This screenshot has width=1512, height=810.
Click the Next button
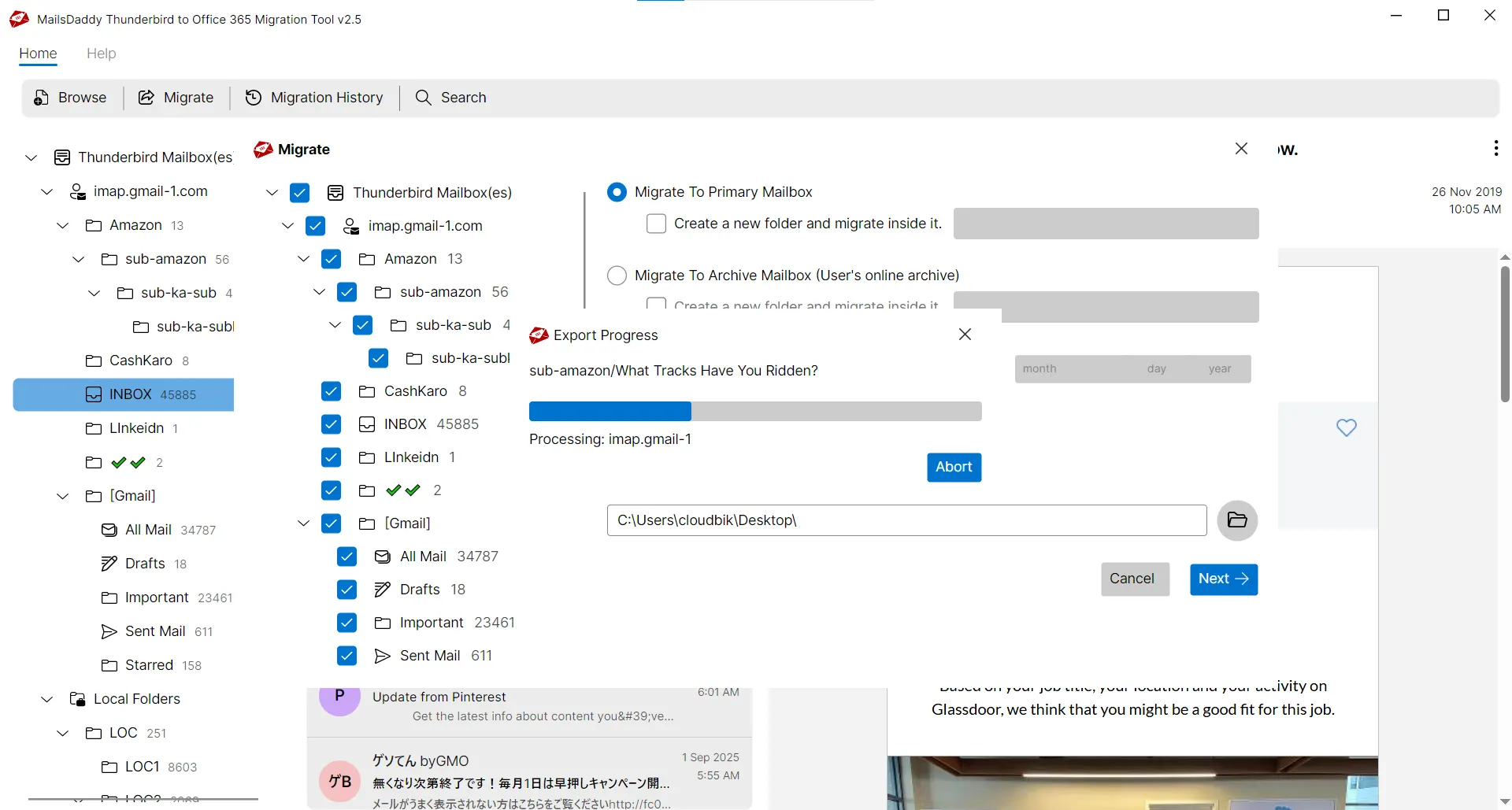[x=1223, y=579]
